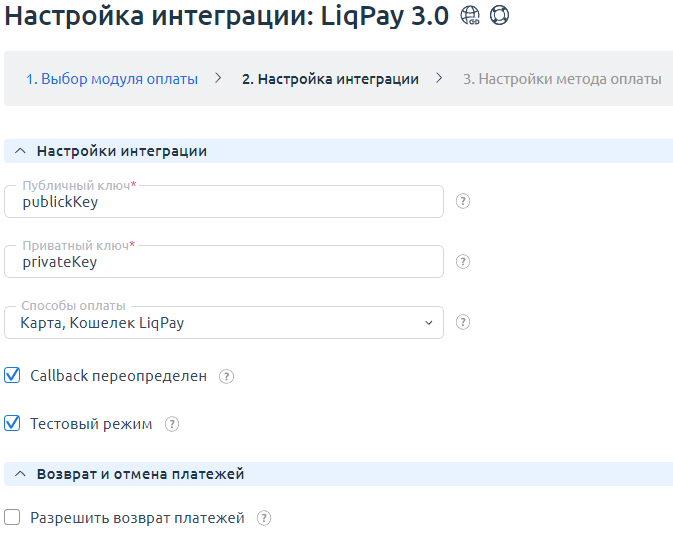Image resolution: width=673 pixels, height=535 pixels.
Task: Open the lifebuoy support icon in the header
Action: (499, 18)
